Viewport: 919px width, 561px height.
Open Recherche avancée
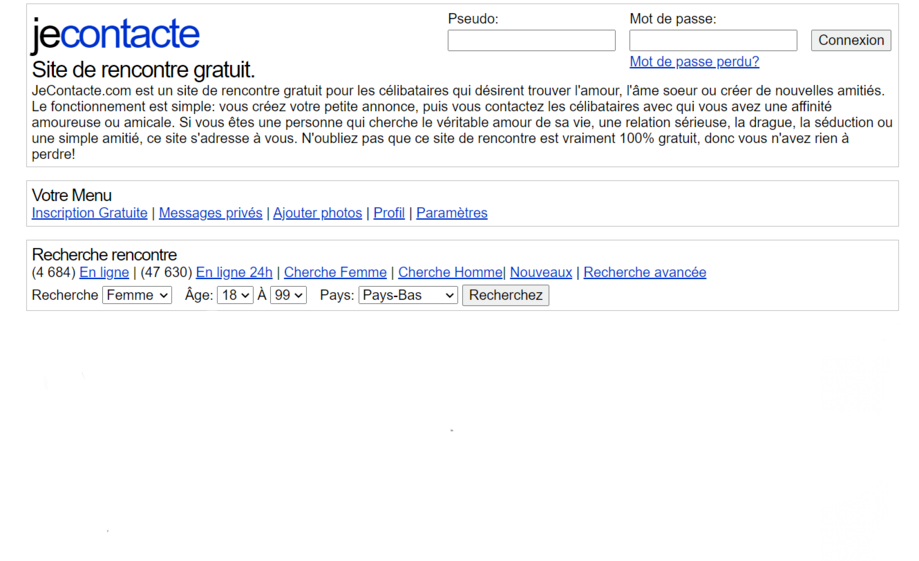click(645, 272)
